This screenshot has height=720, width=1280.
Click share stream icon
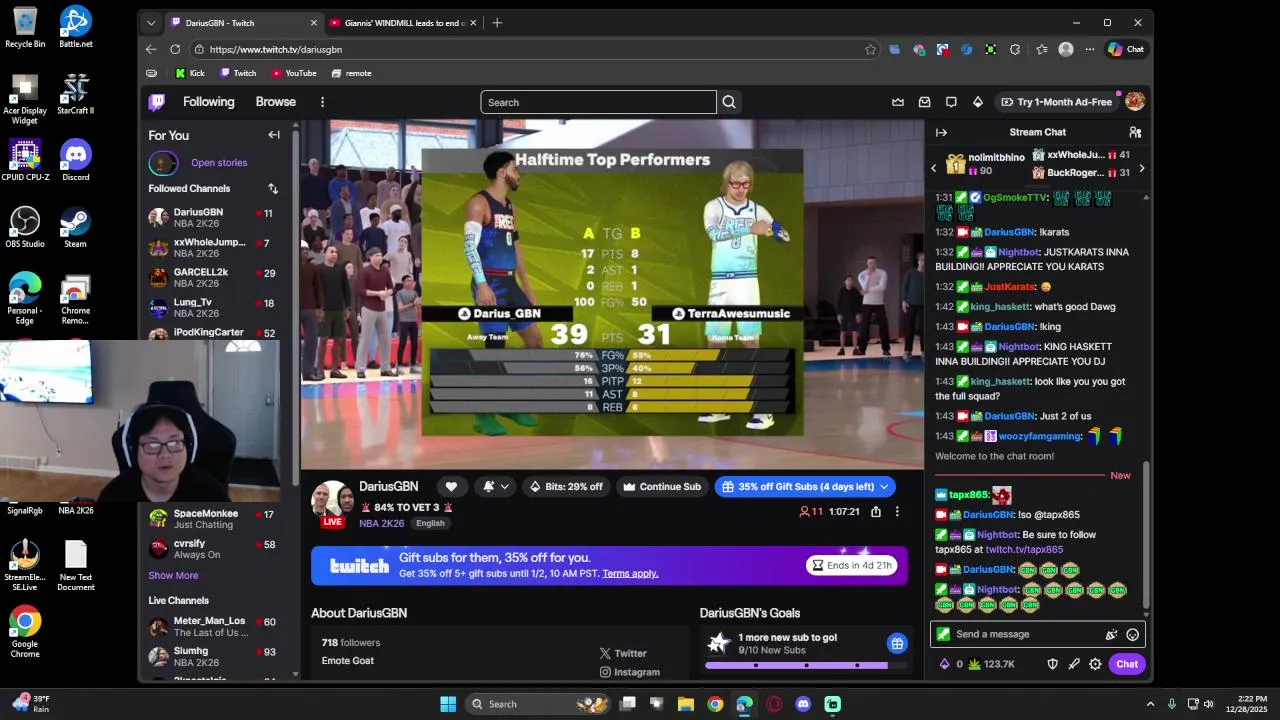coord(876,512)
